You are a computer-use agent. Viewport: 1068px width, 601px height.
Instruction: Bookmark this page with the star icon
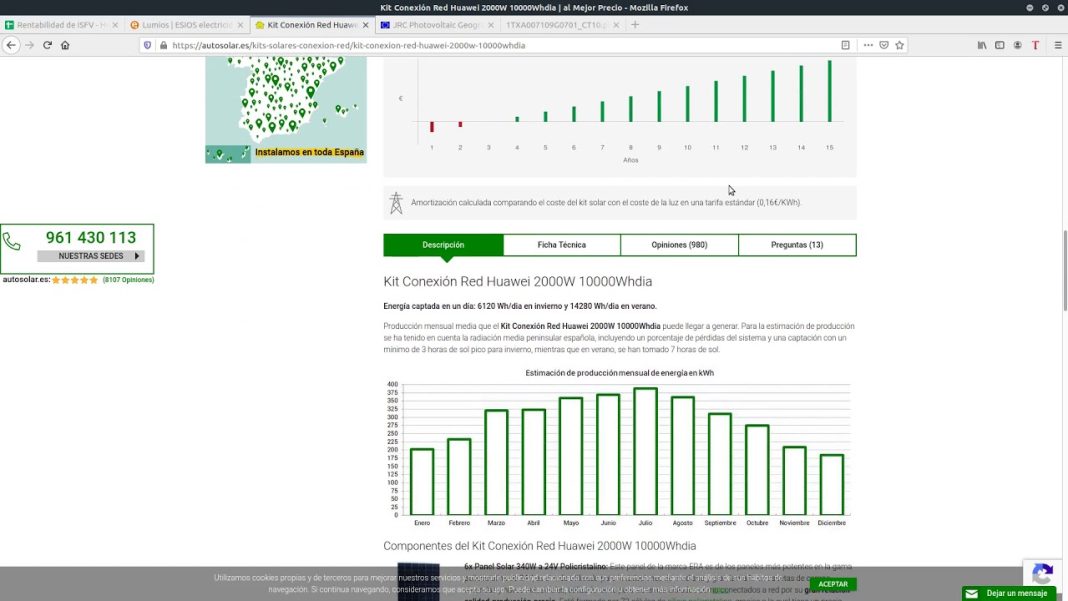(900, 45)
